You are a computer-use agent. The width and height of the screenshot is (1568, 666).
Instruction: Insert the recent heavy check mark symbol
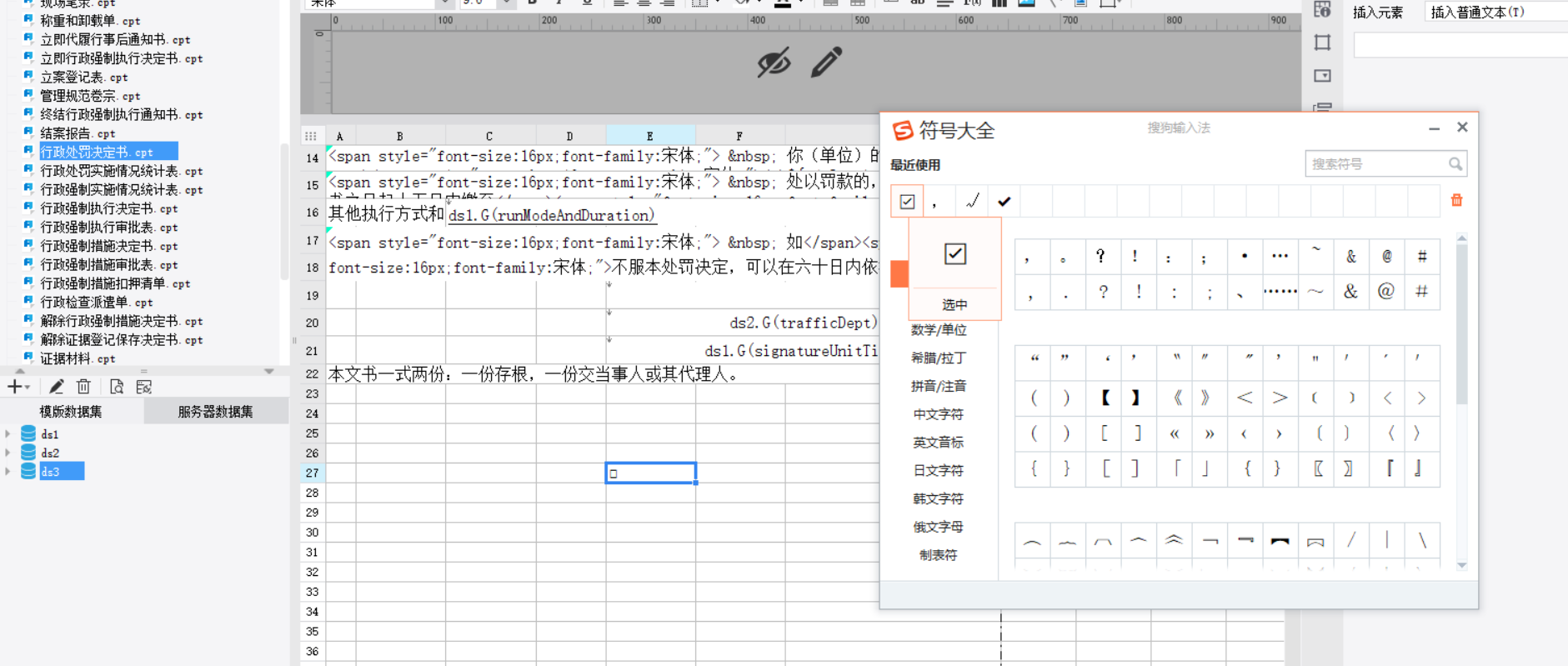point(1004,201)
